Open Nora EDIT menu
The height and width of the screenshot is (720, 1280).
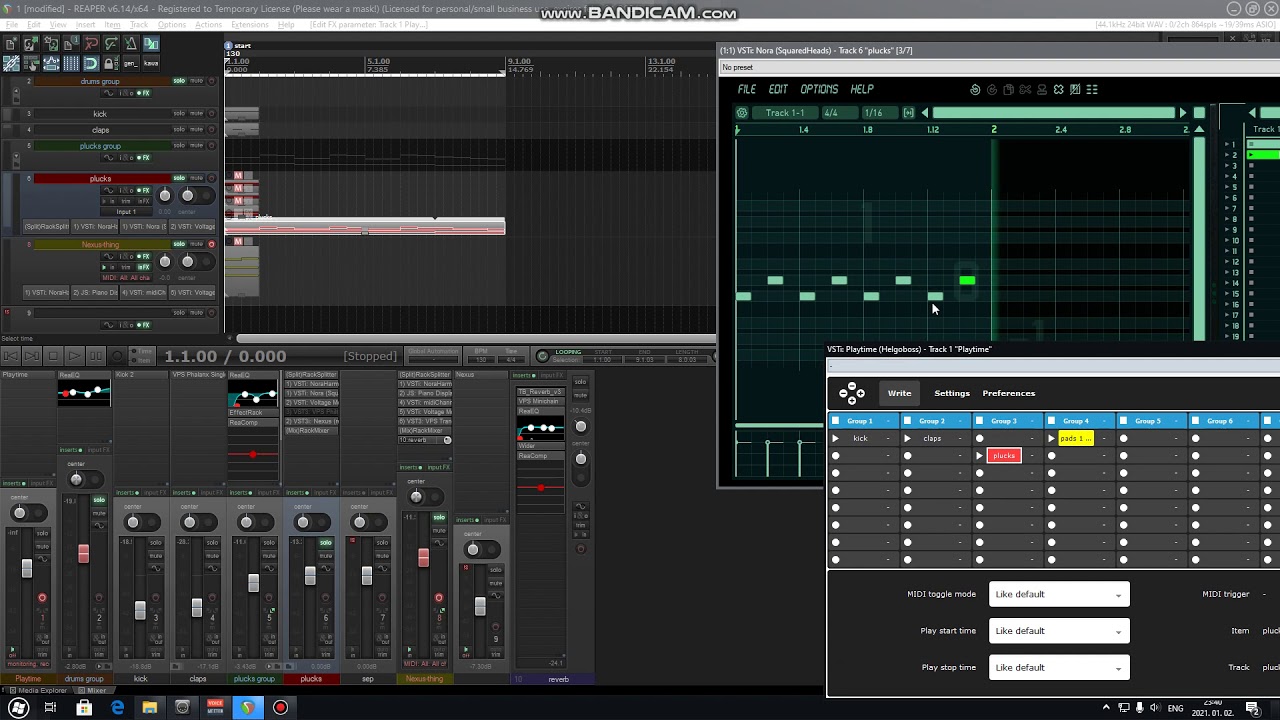tap(778, 90)
